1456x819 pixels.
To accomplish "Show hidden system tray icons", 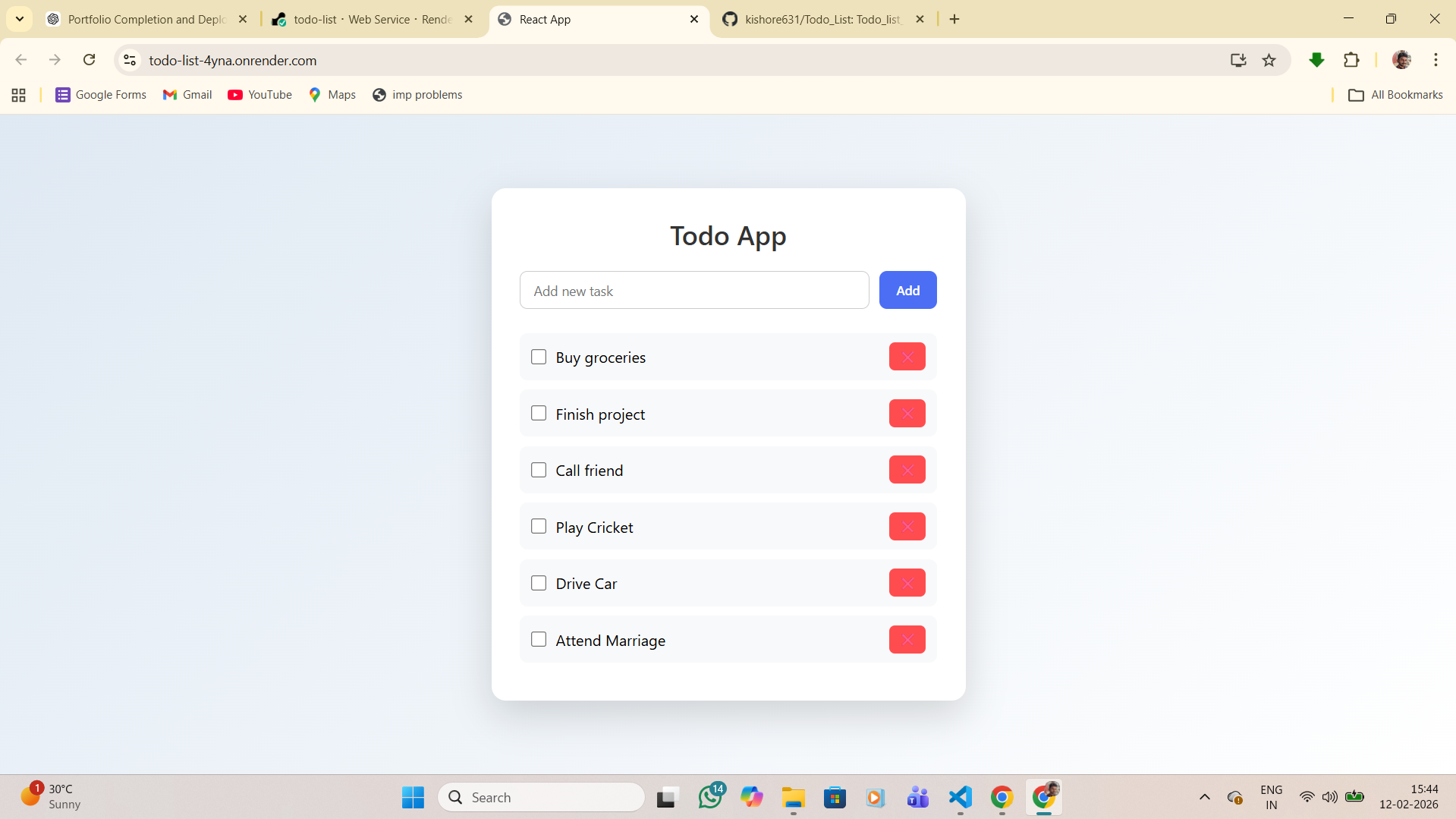I will tap(1204, 797).
